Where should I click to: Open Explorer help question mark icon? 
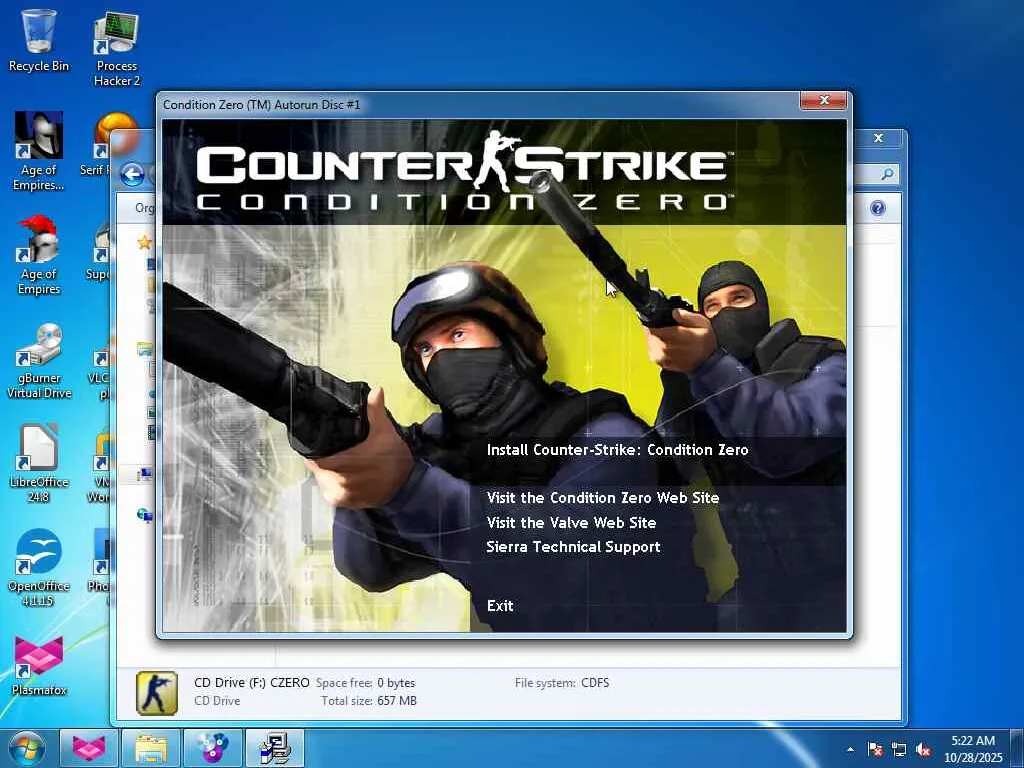(878, 208)
